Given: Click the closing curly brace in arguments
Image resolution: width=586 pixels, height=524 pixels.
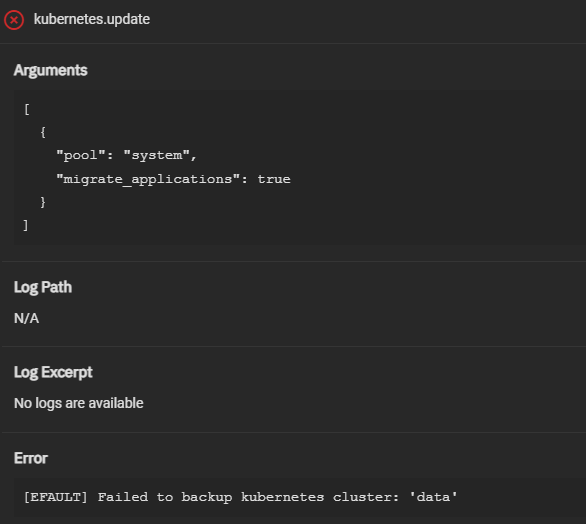Looking at the screenshot, I should pyautogui.click(x=43, y=202).
